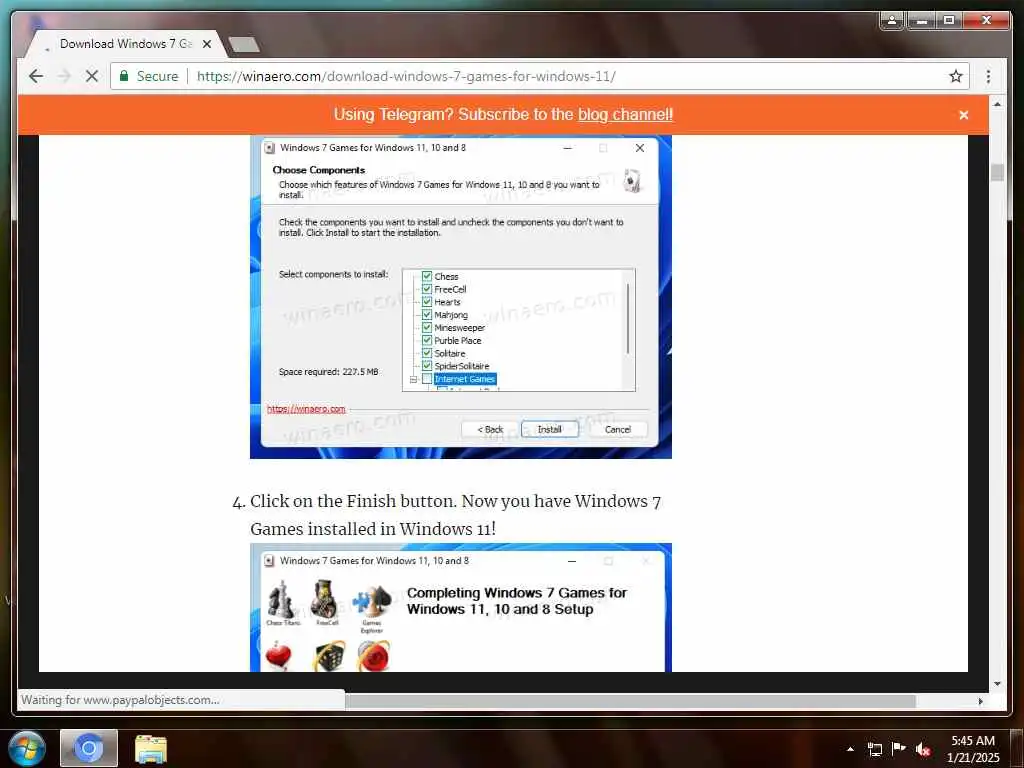The image size is (1024, 768).
Task: Open the Chrome three-dot menu
Action: click(x=988, y=76)
